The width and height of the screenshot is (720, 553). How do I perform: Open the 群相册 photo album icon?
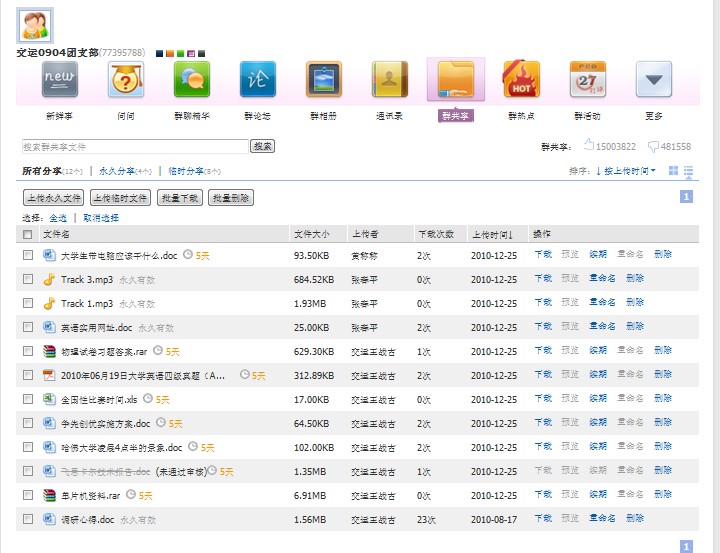323,80
